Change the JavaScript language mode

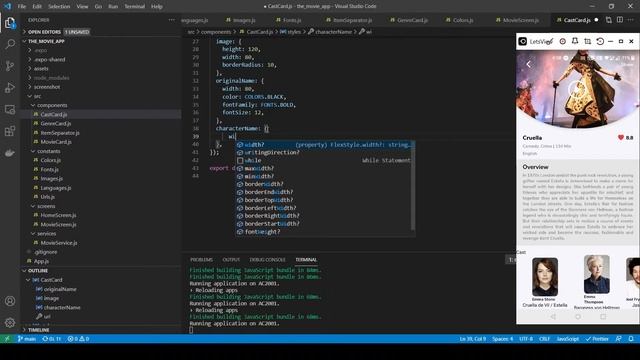click(567, 339)
